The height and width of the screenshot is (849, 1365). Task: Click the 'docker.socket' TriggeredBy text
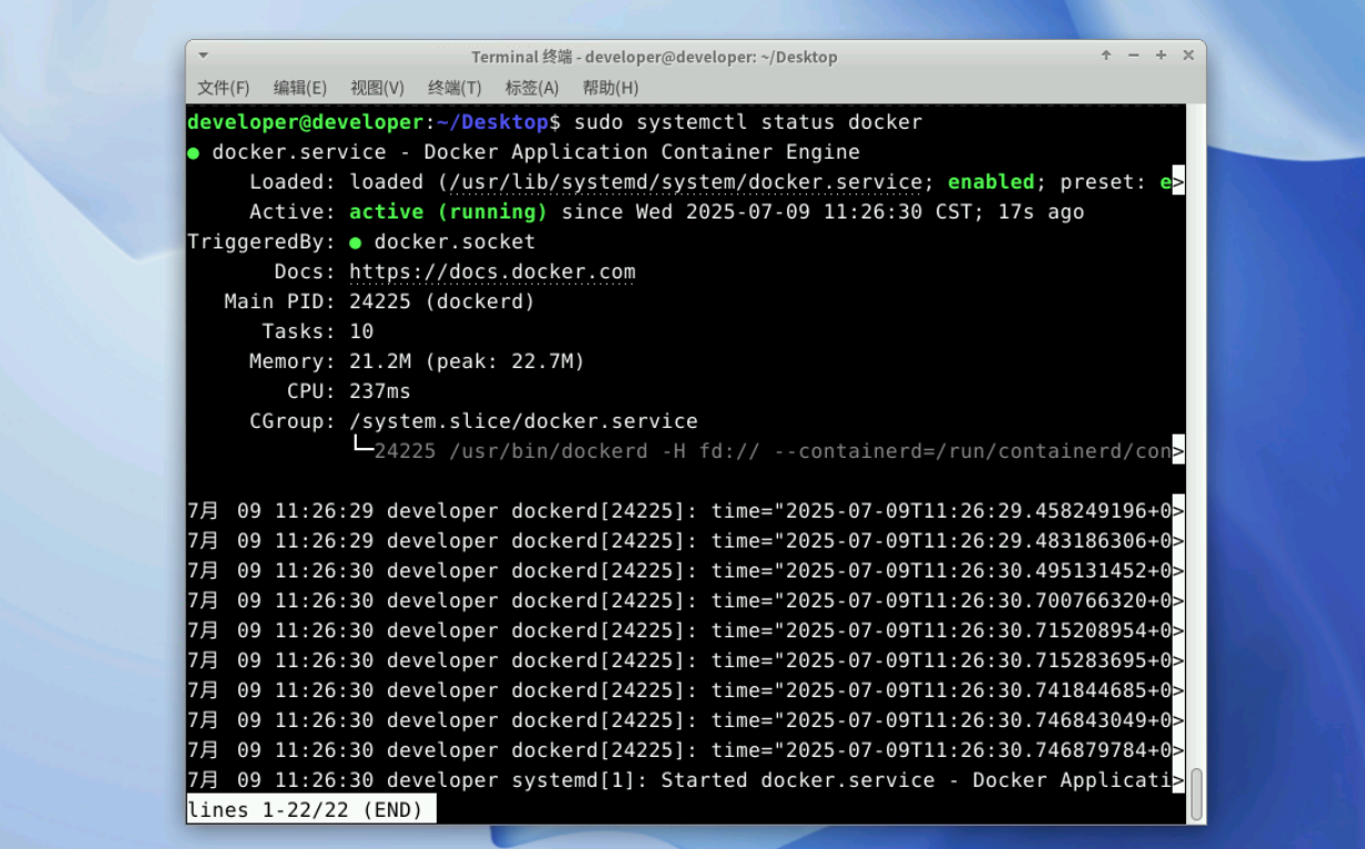coord(455,242)
